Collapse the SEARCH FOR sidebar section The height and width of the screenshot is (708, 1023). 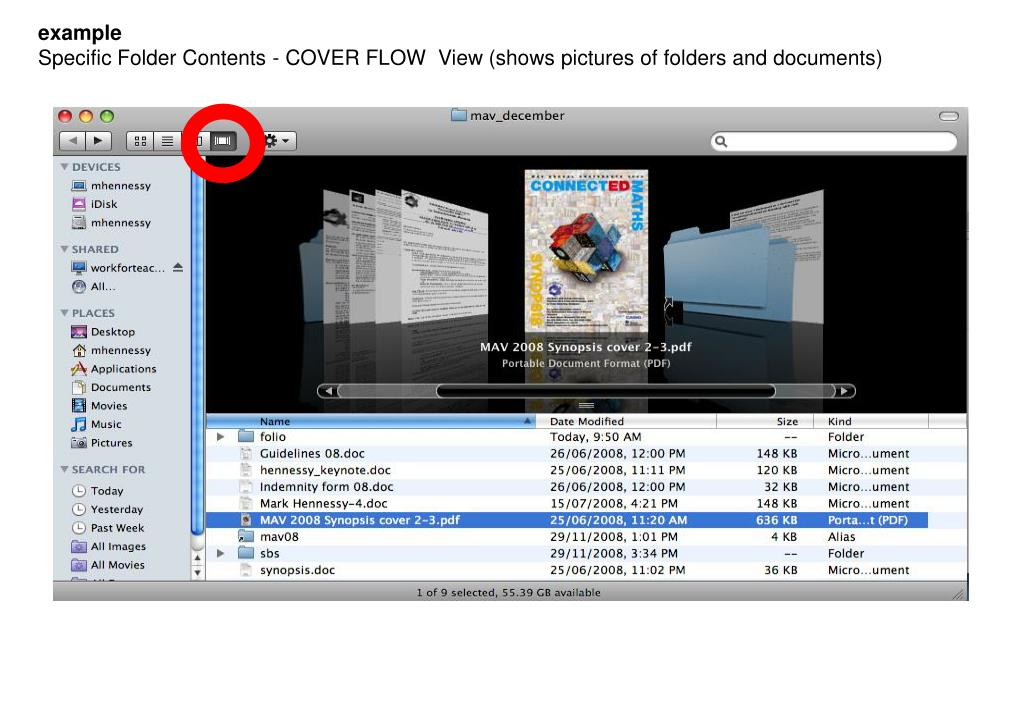64,470
